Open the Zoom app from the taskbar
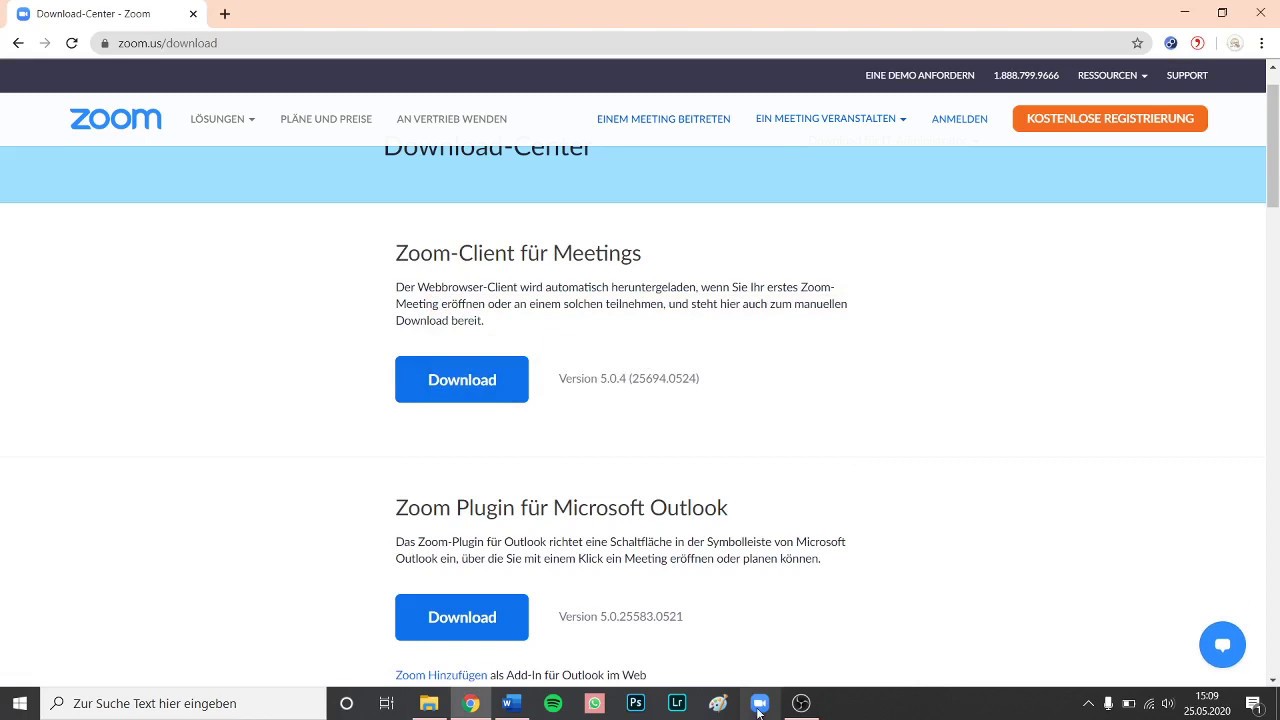Viewport: 1280px width, 720px height. pos(759,703)
